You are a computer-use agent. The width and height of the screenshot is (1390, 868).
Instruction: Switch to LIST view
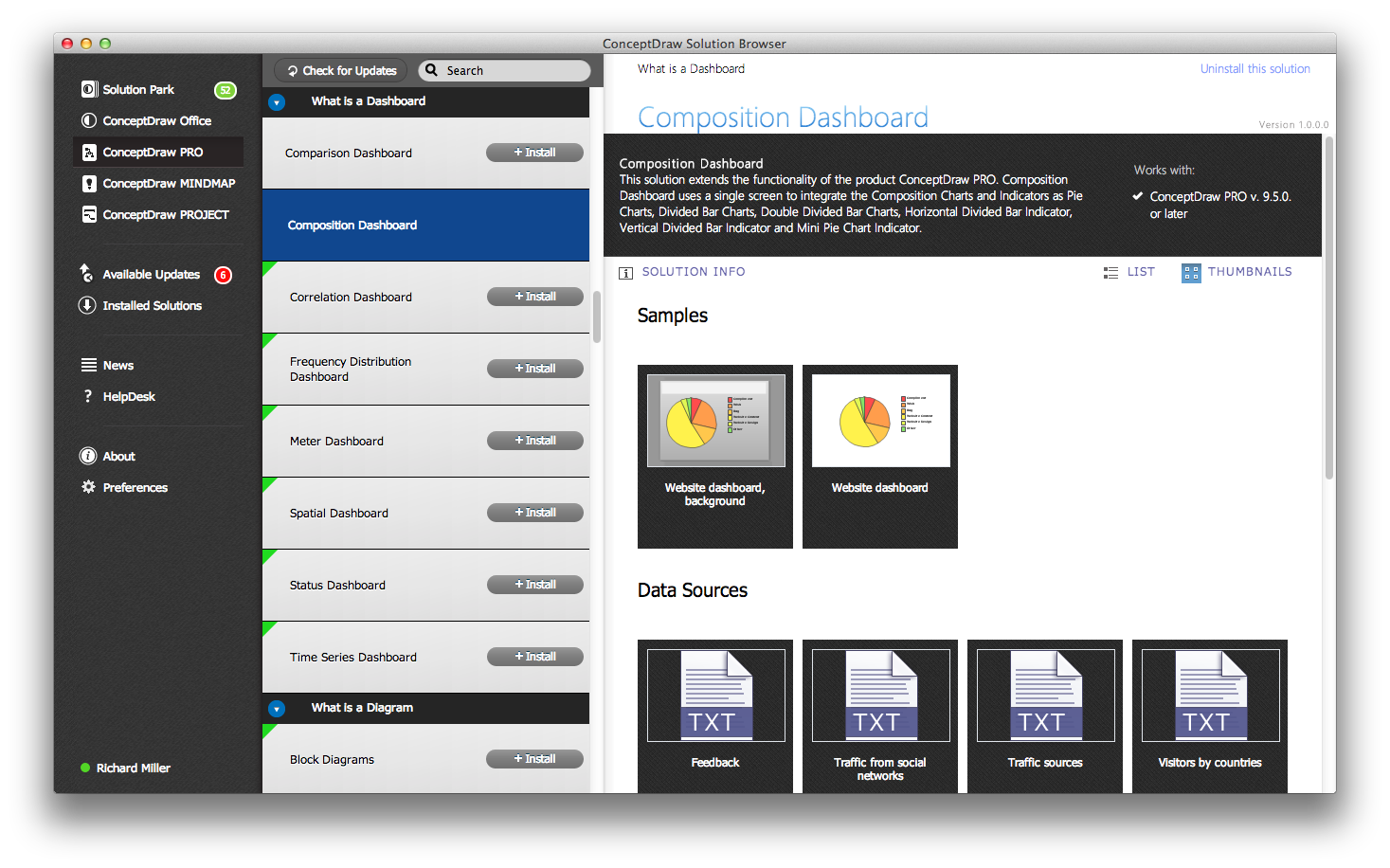pos(1141,272)
